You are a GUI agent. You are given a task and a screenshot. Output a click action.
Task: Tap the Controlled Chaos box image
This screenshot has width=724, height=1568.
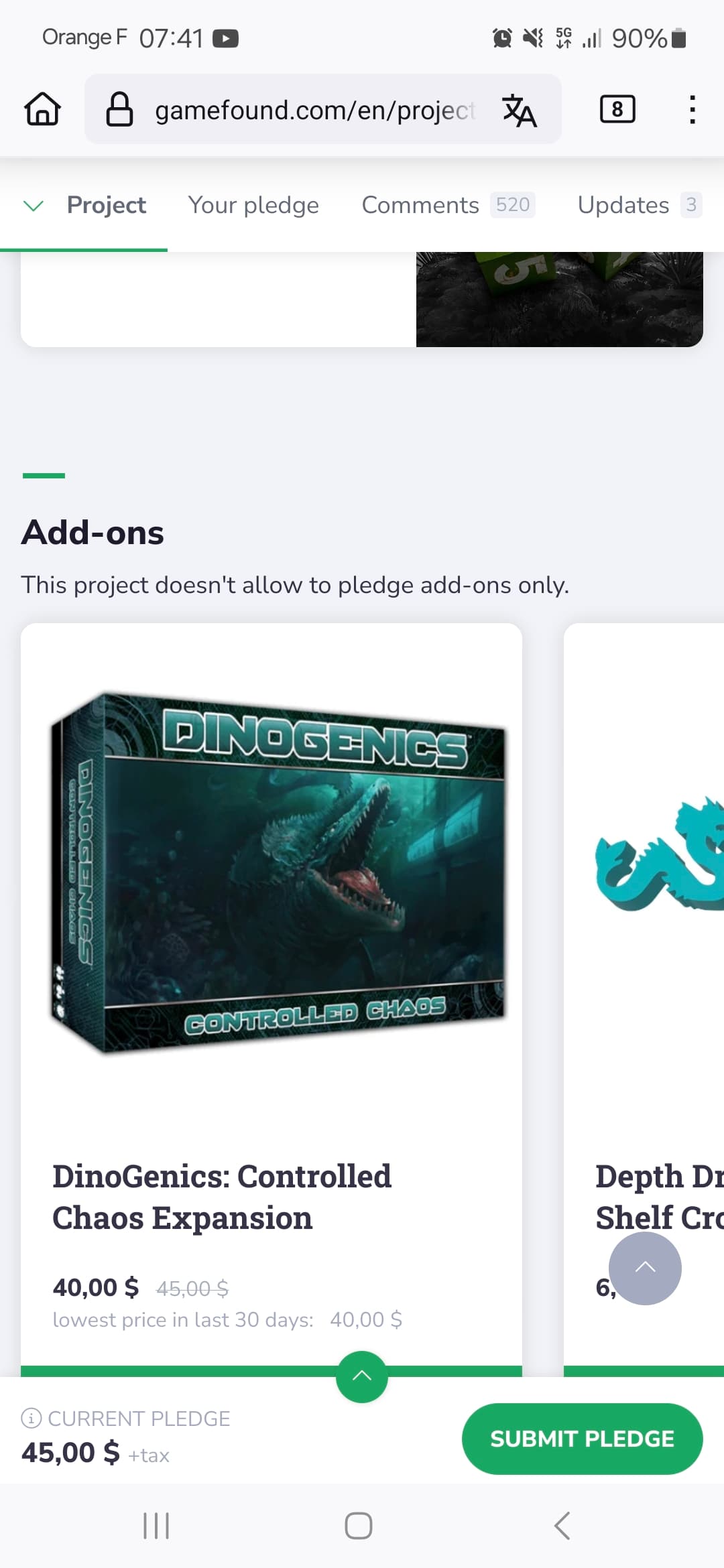pos(278,873)
